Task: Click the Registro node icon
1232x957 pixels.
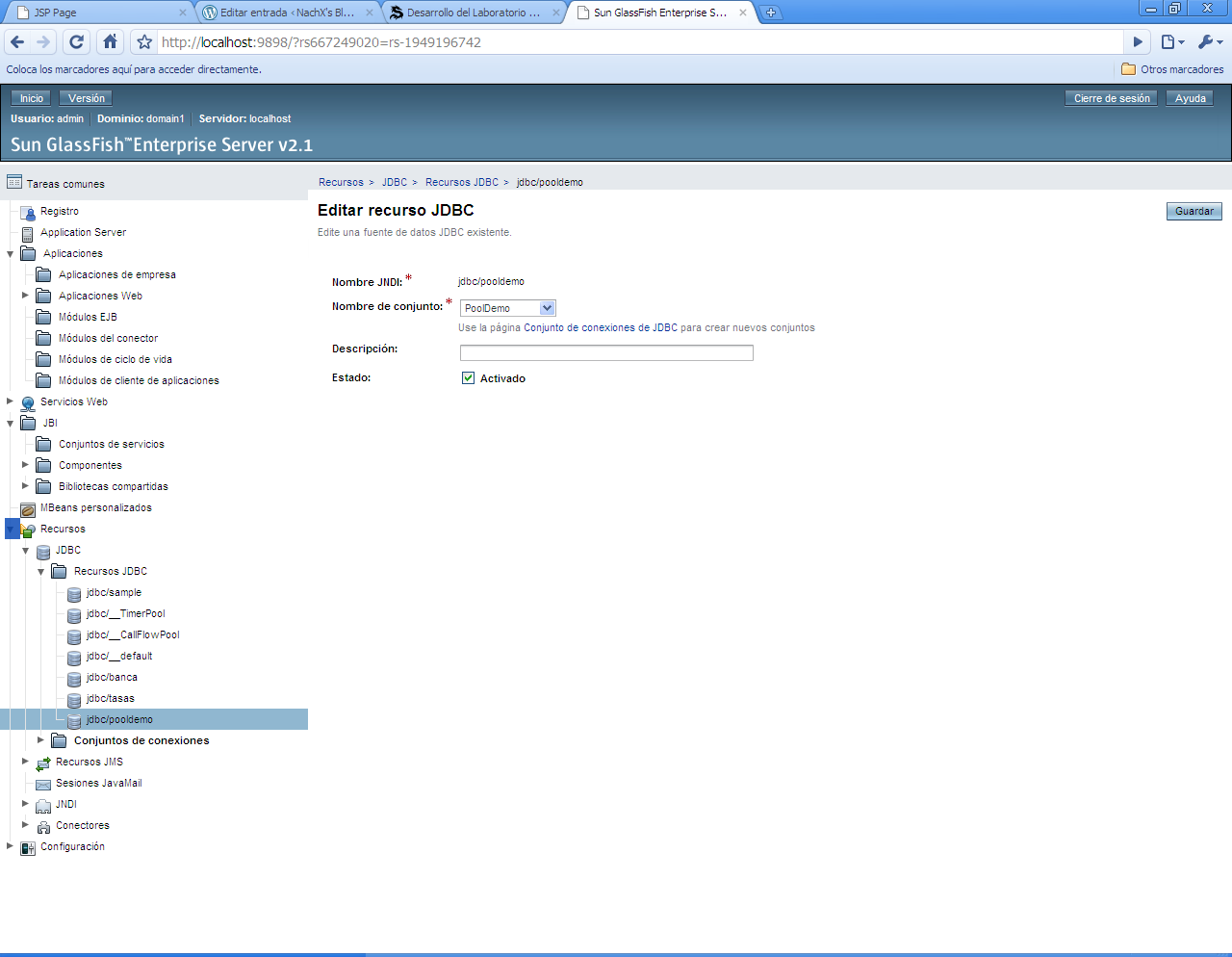Action: 28,212
